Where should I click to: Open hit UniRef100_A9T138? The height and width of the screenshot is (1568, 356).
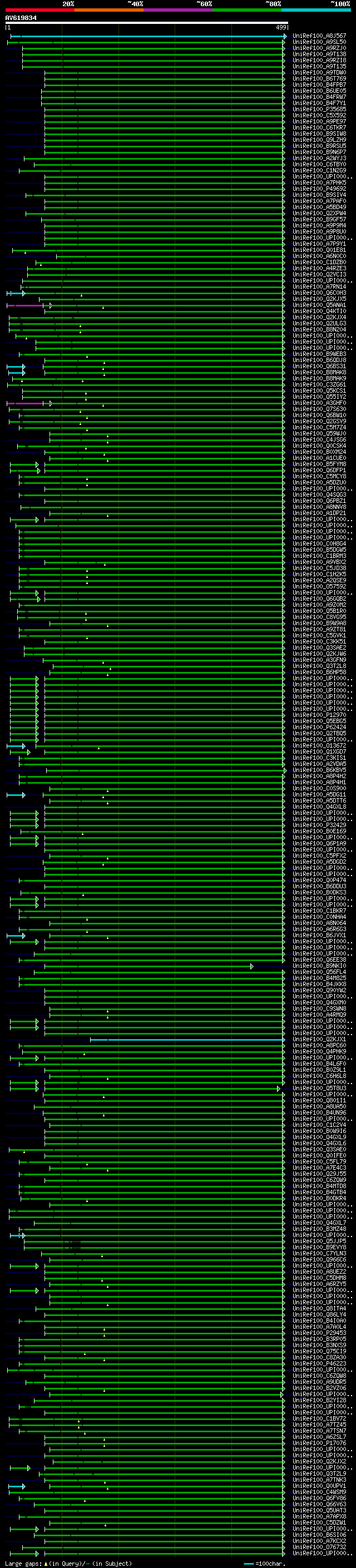[319, 54]
